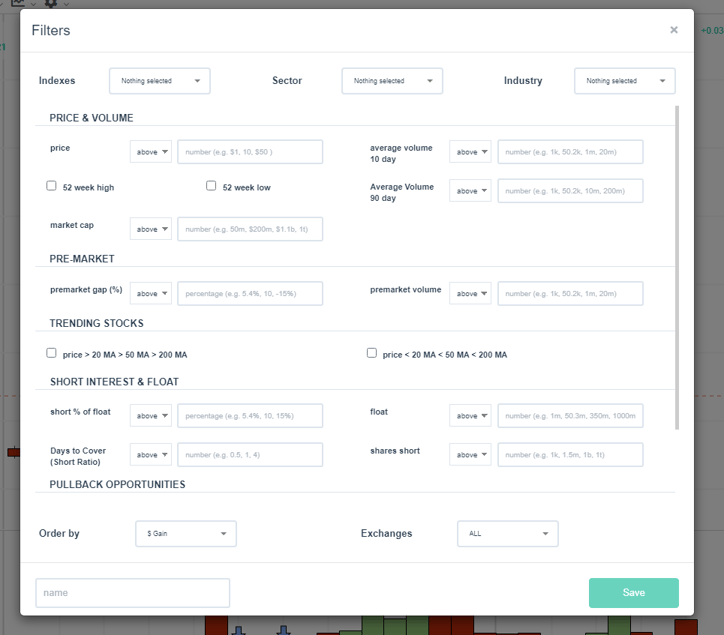Enable the 52 week high checkbox

point(52,186)
